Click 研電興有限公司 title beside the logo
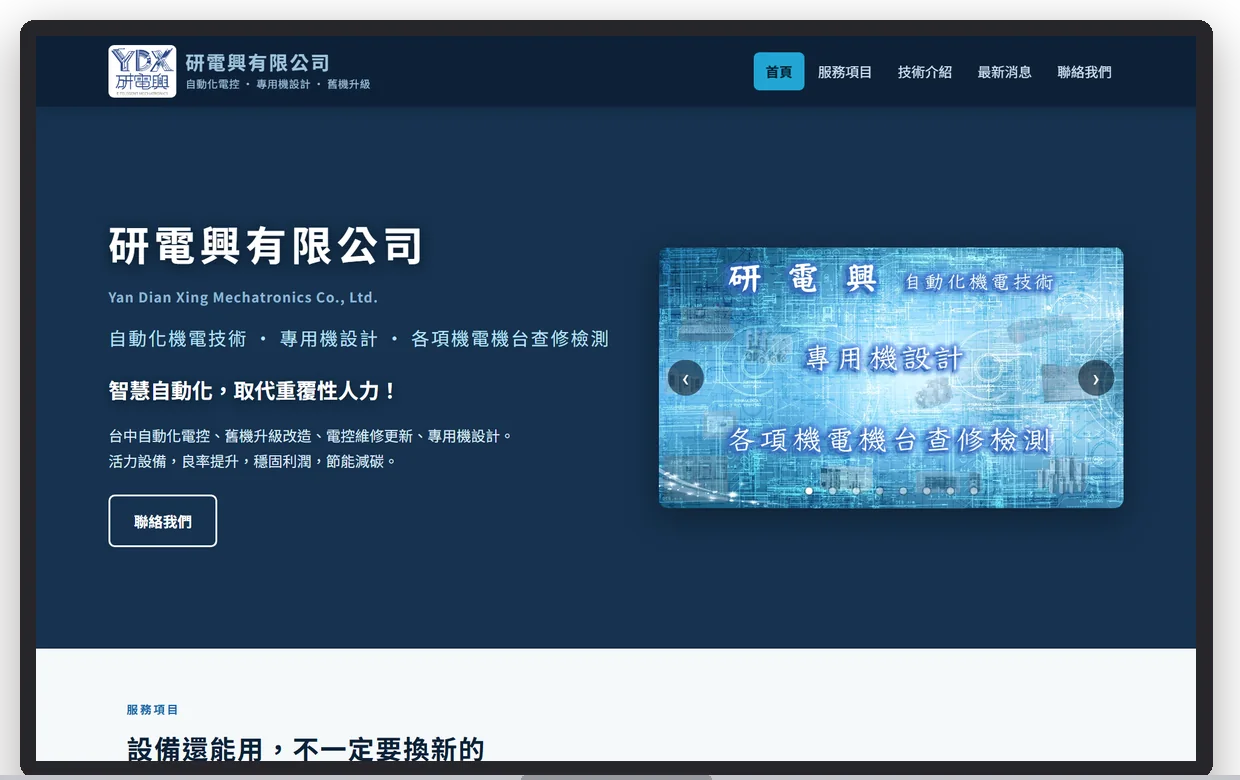The image size is (1240, 780). tap(257, 63)
